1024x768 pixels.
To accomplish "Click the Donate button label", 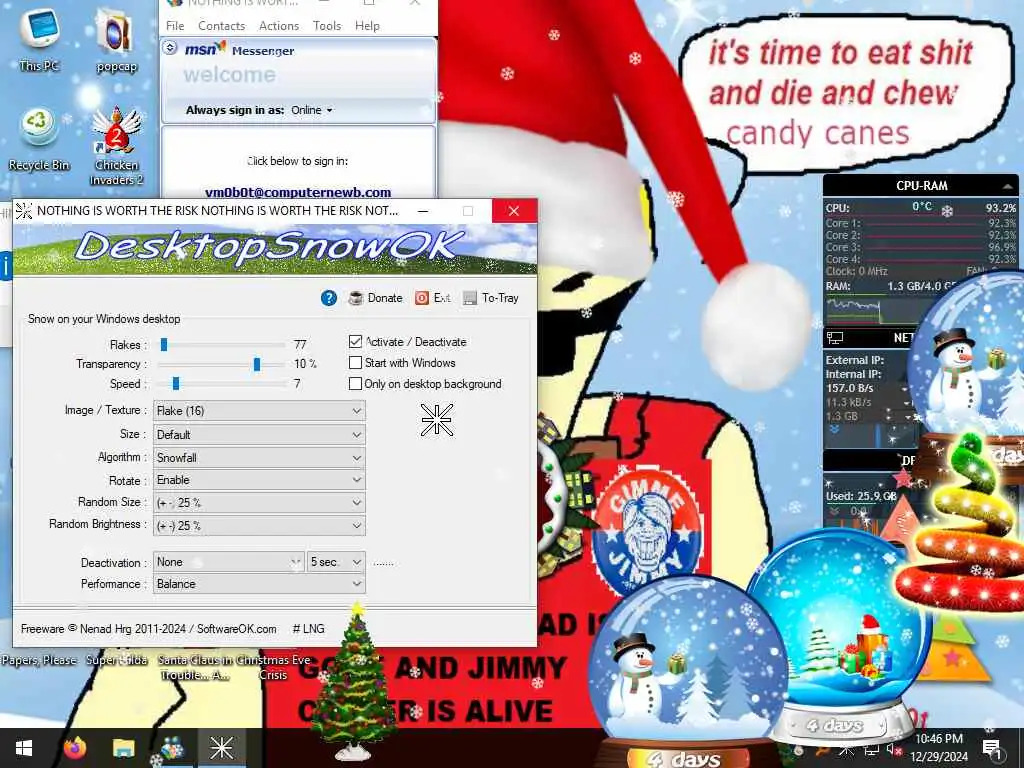I will click(385, 298).
